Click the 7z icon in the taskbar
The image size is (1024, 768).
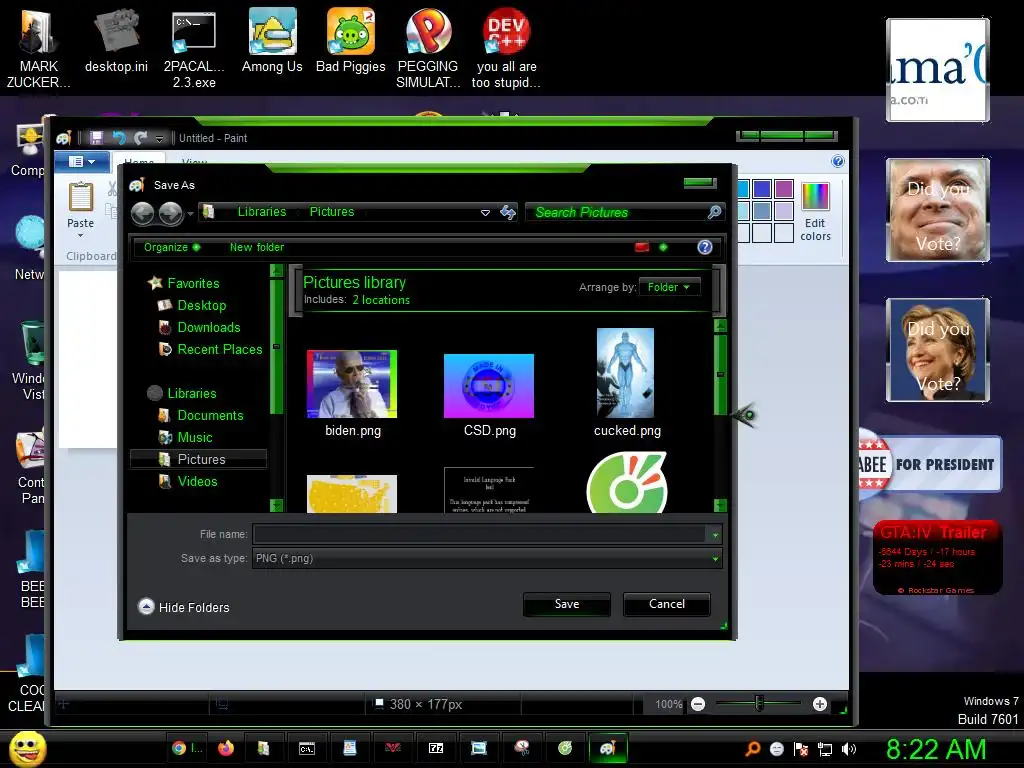(x=436, y=748)
